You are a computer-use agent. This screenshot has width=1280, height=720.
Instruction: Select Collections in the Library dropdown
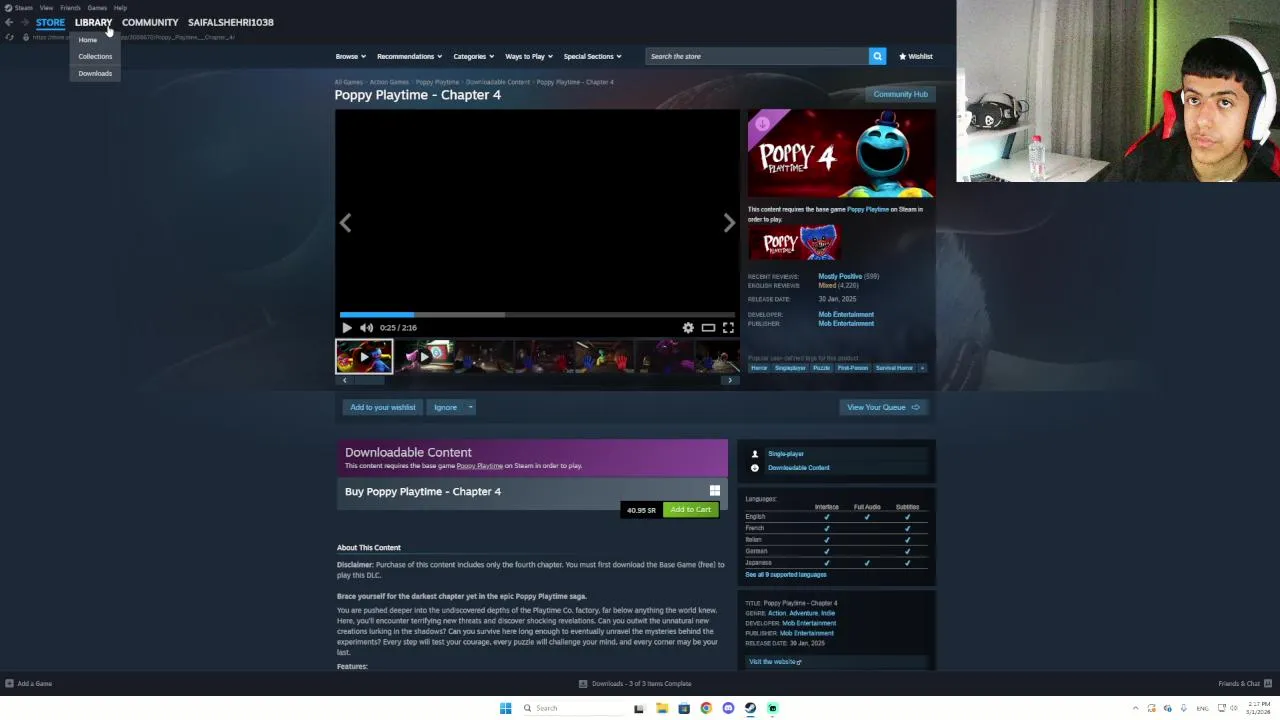pos(95,56)
